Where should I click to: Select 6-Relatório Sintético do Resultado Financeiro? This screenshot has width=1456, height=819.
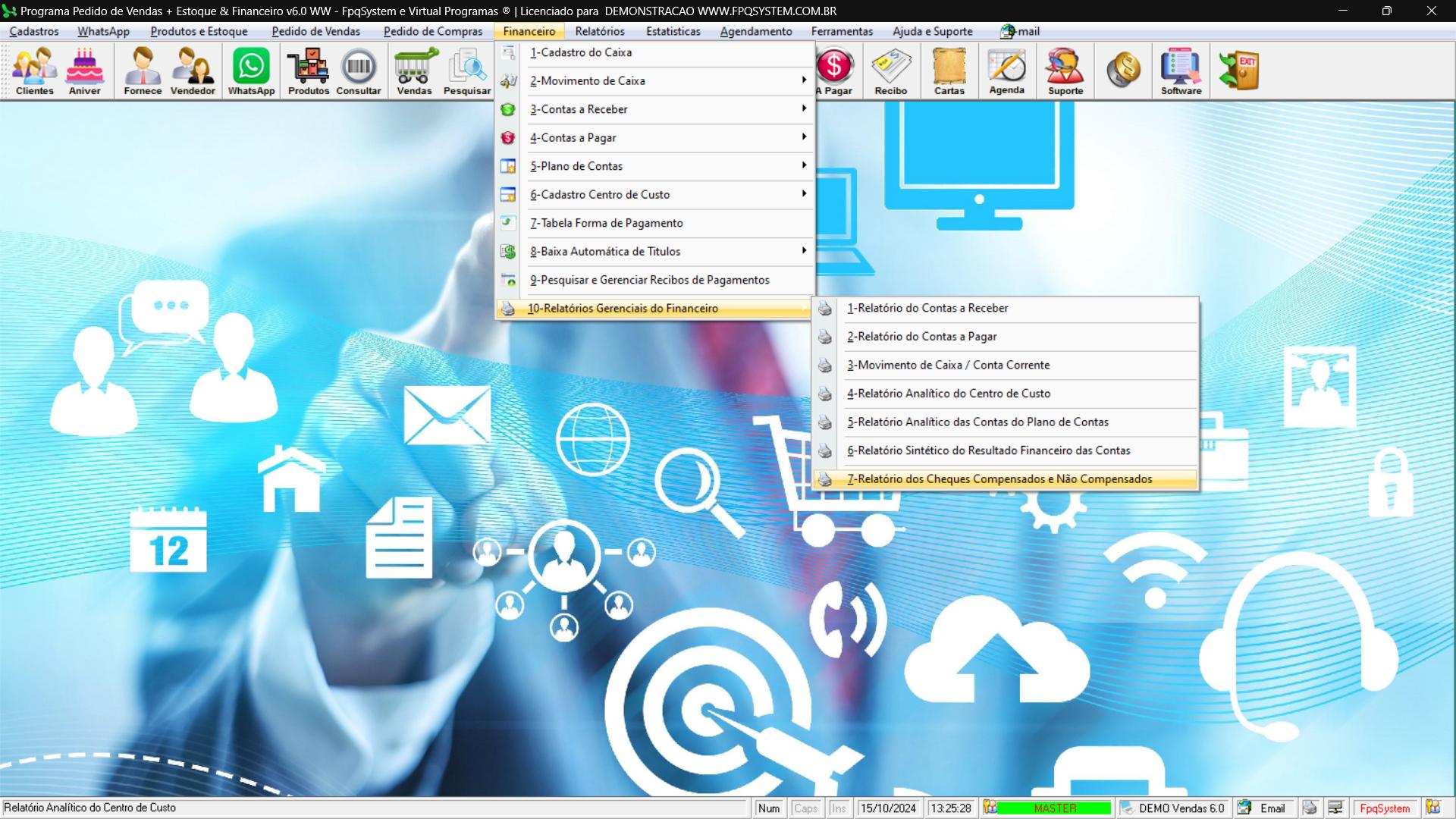pos(988,450)
